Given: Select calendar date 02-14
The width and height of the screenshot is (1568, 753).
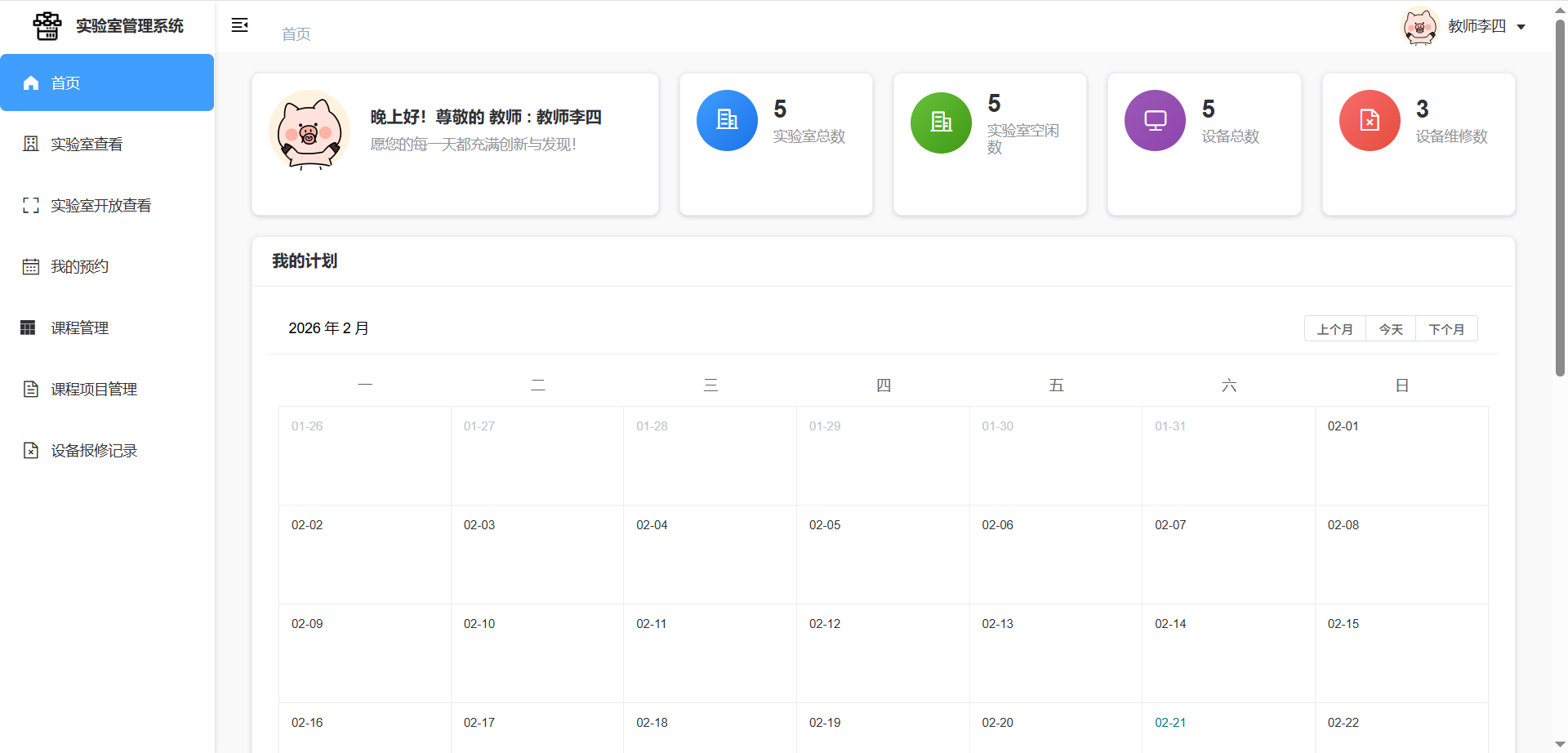Looking at the screenshot, I should tap(1228, 653).
